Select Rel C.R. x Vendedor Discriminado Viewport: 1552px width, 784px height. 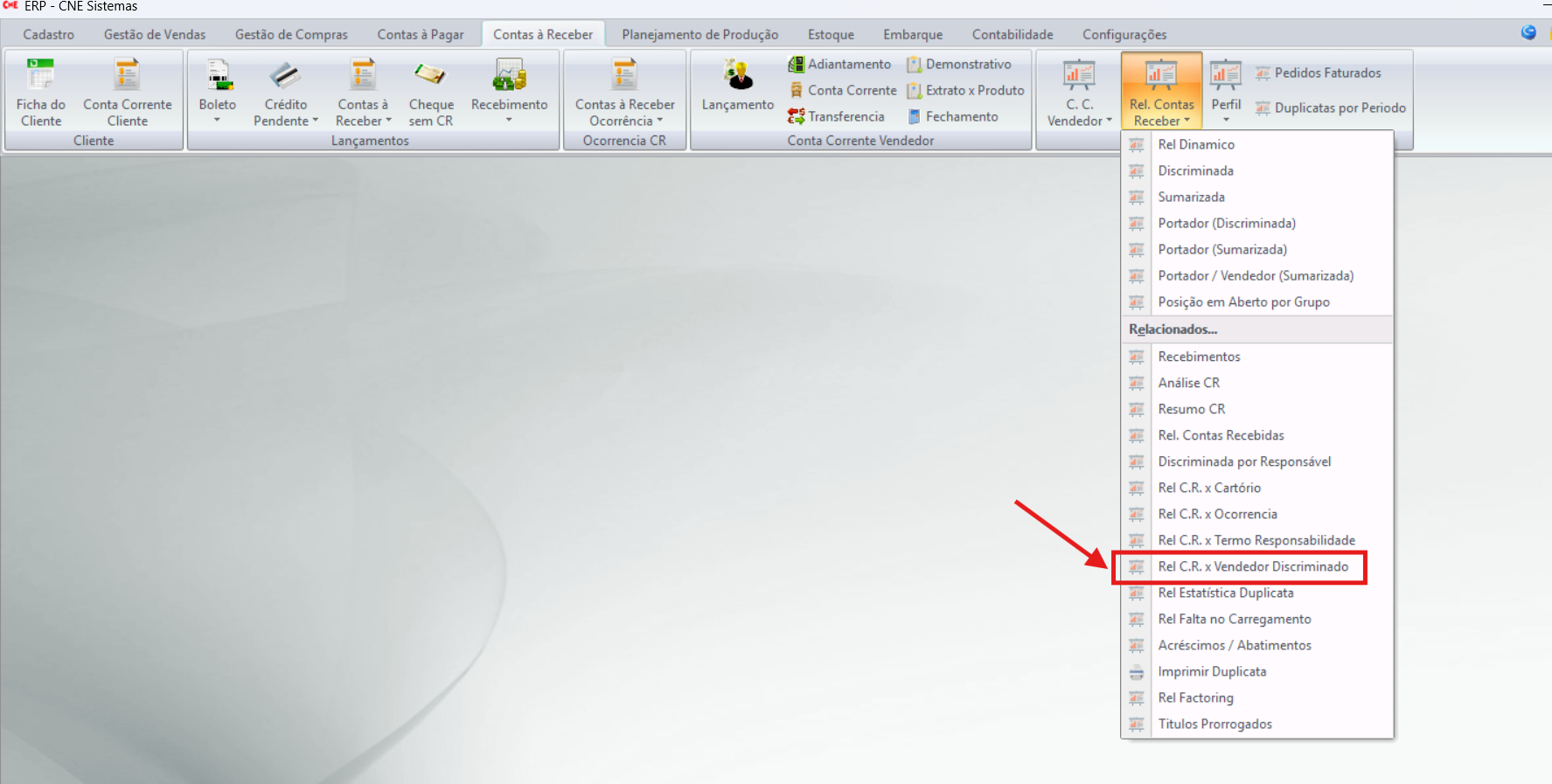point(1252,566)
